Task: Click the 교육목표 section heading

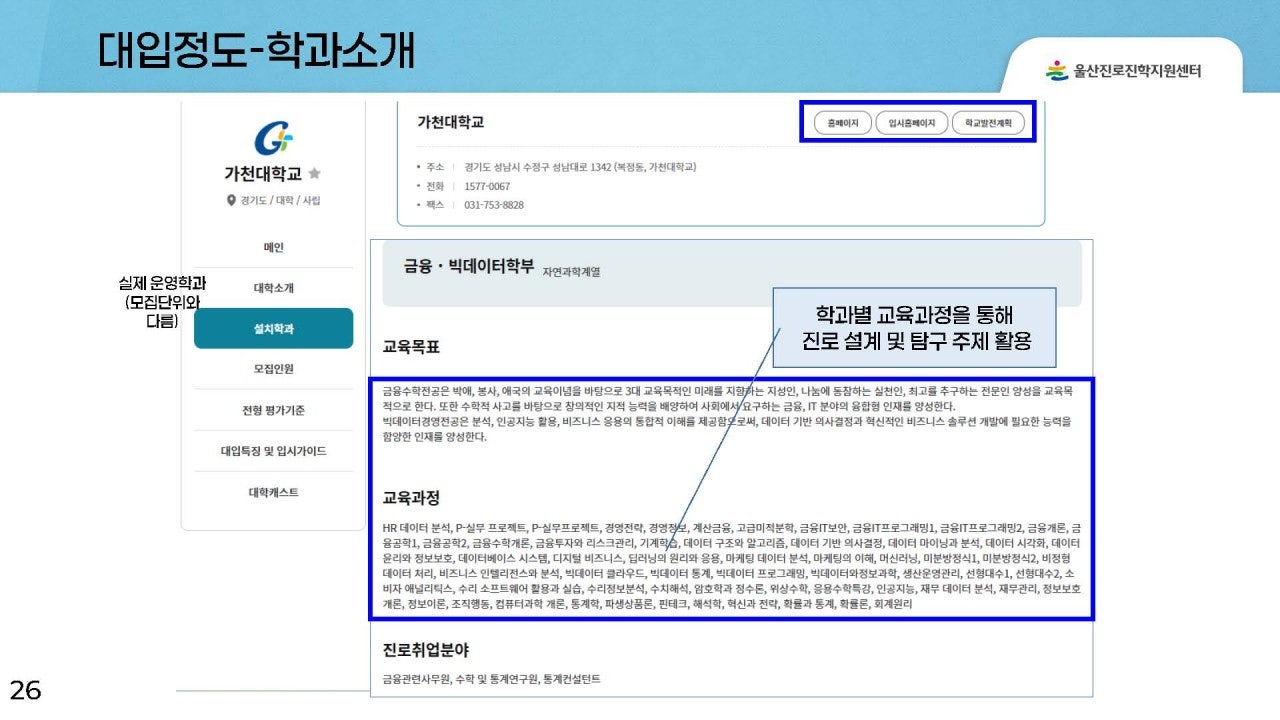Action: click(411, 347)
